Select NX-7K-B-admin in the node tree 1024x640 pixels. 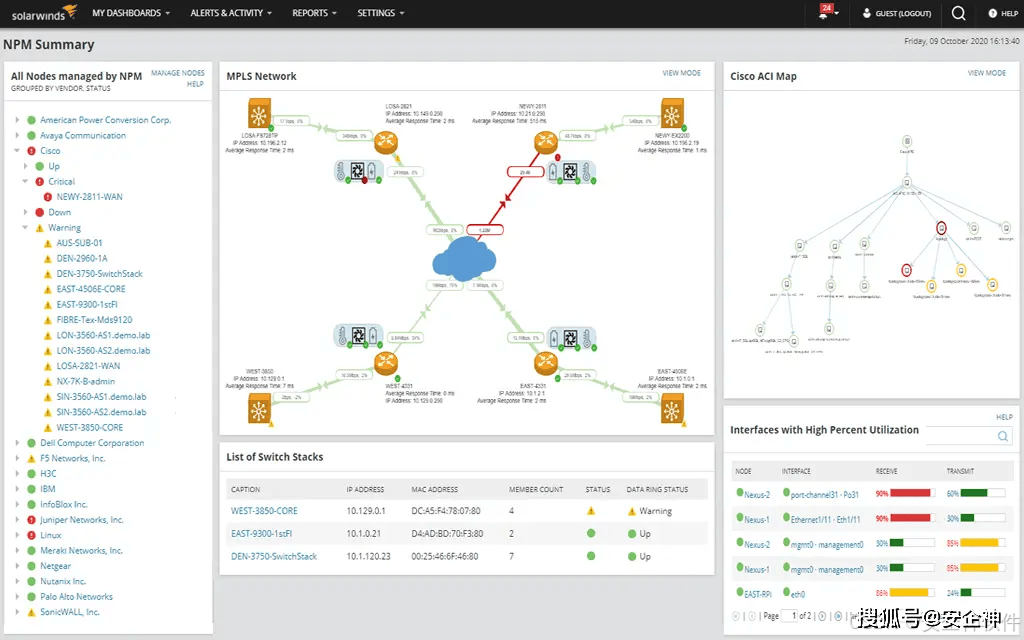(x=86, y=381)
